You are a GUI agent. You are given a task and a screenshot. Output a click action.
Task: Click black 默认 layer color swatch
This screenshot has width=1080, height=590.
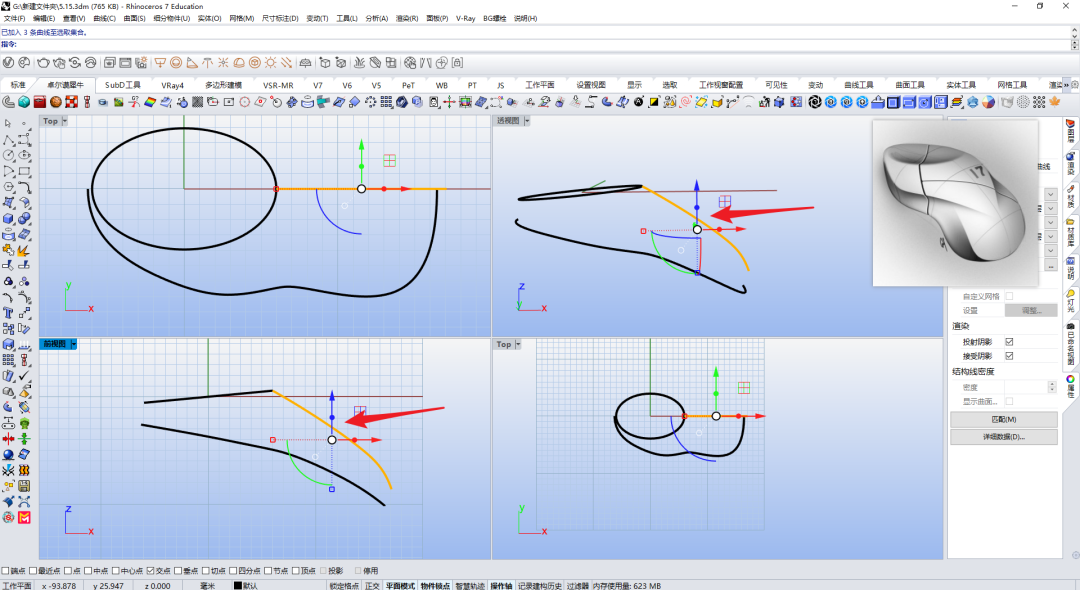tap(238, 586)
